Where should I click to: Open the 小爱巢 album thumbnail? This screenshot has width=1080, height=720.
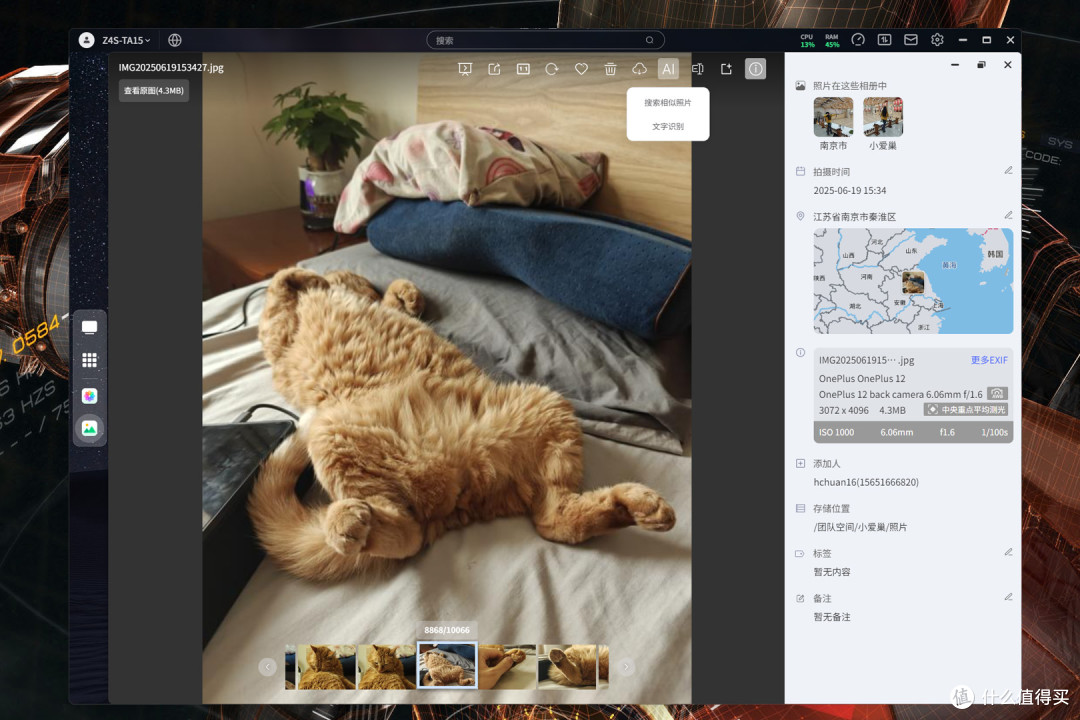click(x=883, y=117)
